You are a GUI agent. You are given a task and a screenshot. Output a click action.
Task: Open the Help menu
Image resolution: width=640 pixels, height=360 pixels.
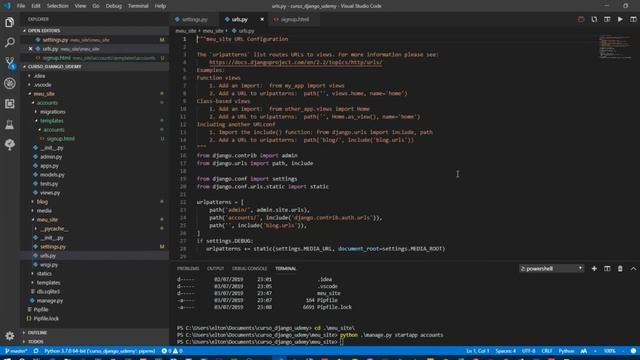pyautogui.click(x=160, y=6)
